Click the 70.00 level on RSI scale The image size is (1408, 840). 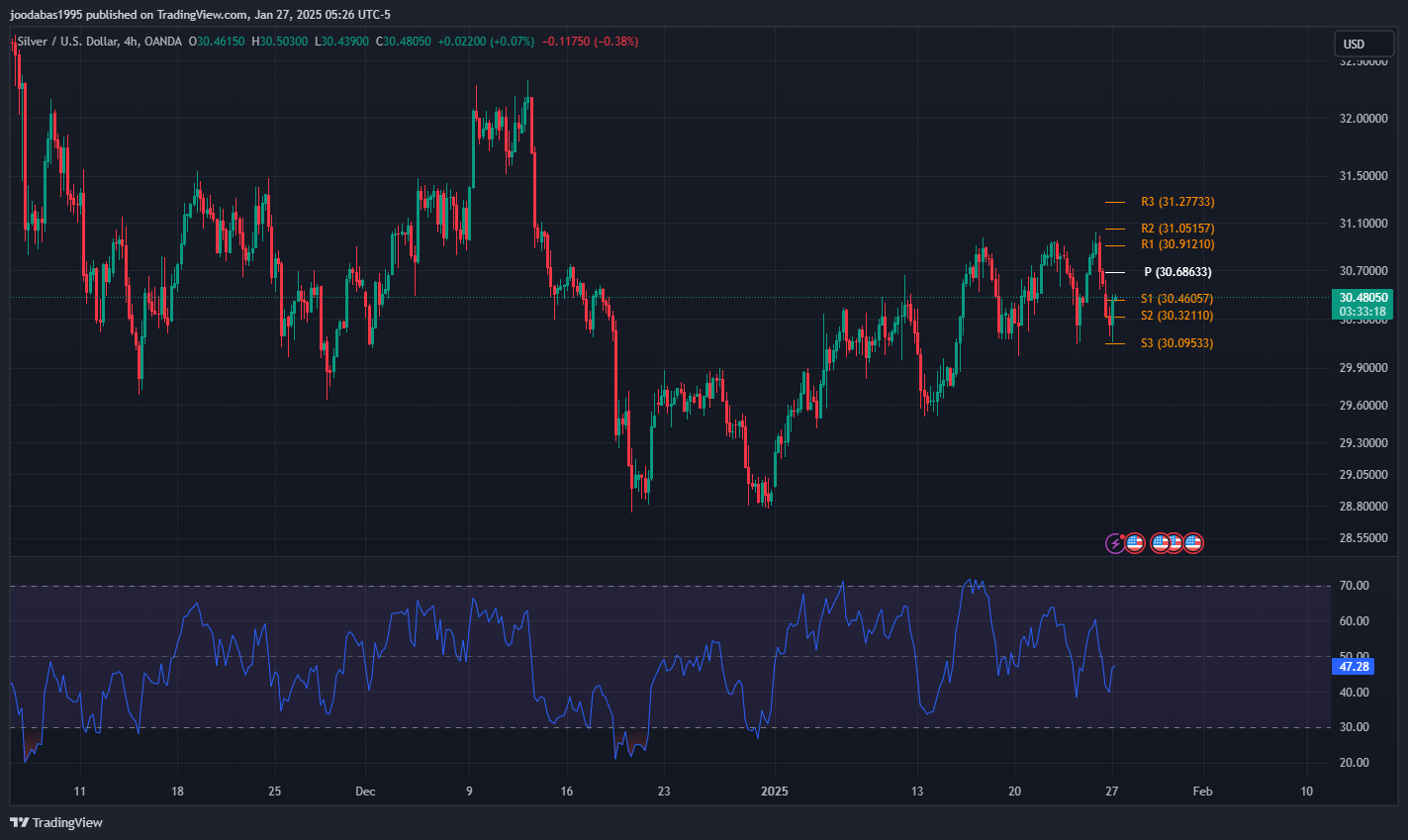[1354, 586]
